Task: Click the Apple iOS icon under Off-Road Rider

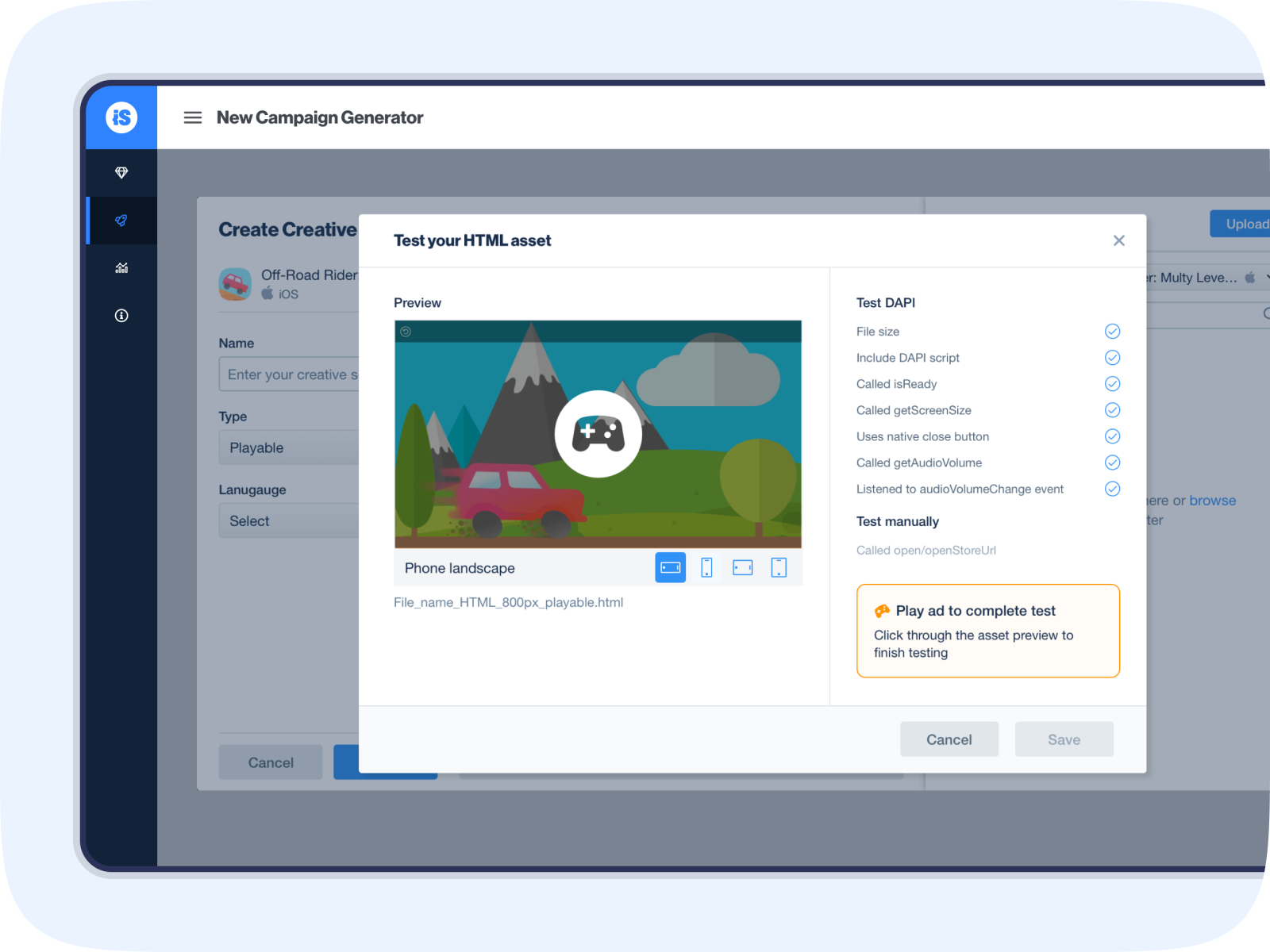Action: [x=267, y=294]
